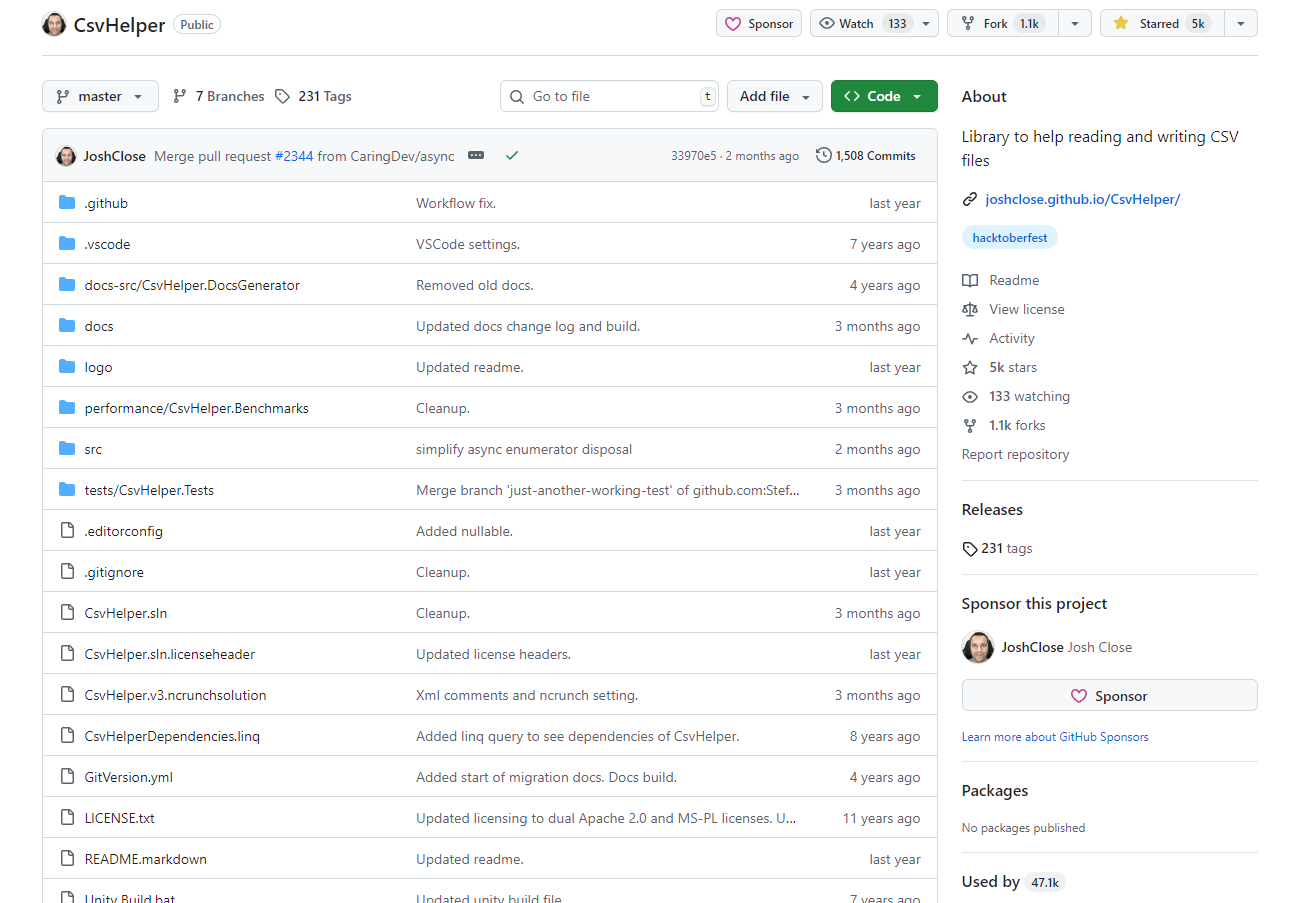The image size is (1306, 903).
Task: Expand commit message ellipsis icon
Action: (x=476, y=156)
